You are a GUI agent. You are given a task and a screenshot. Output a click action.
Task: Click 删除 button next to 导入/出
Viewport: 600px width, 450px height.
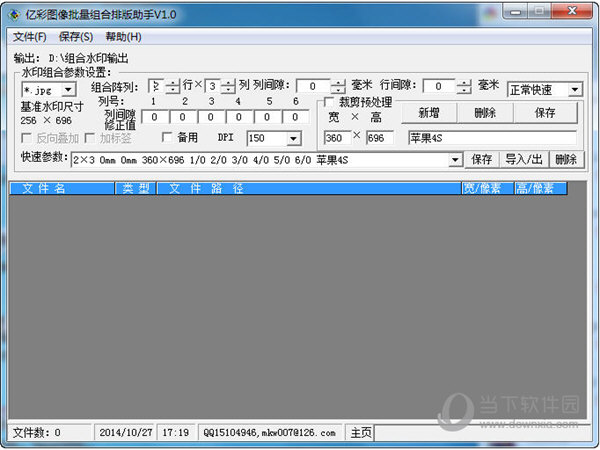[x=566, y=160]
